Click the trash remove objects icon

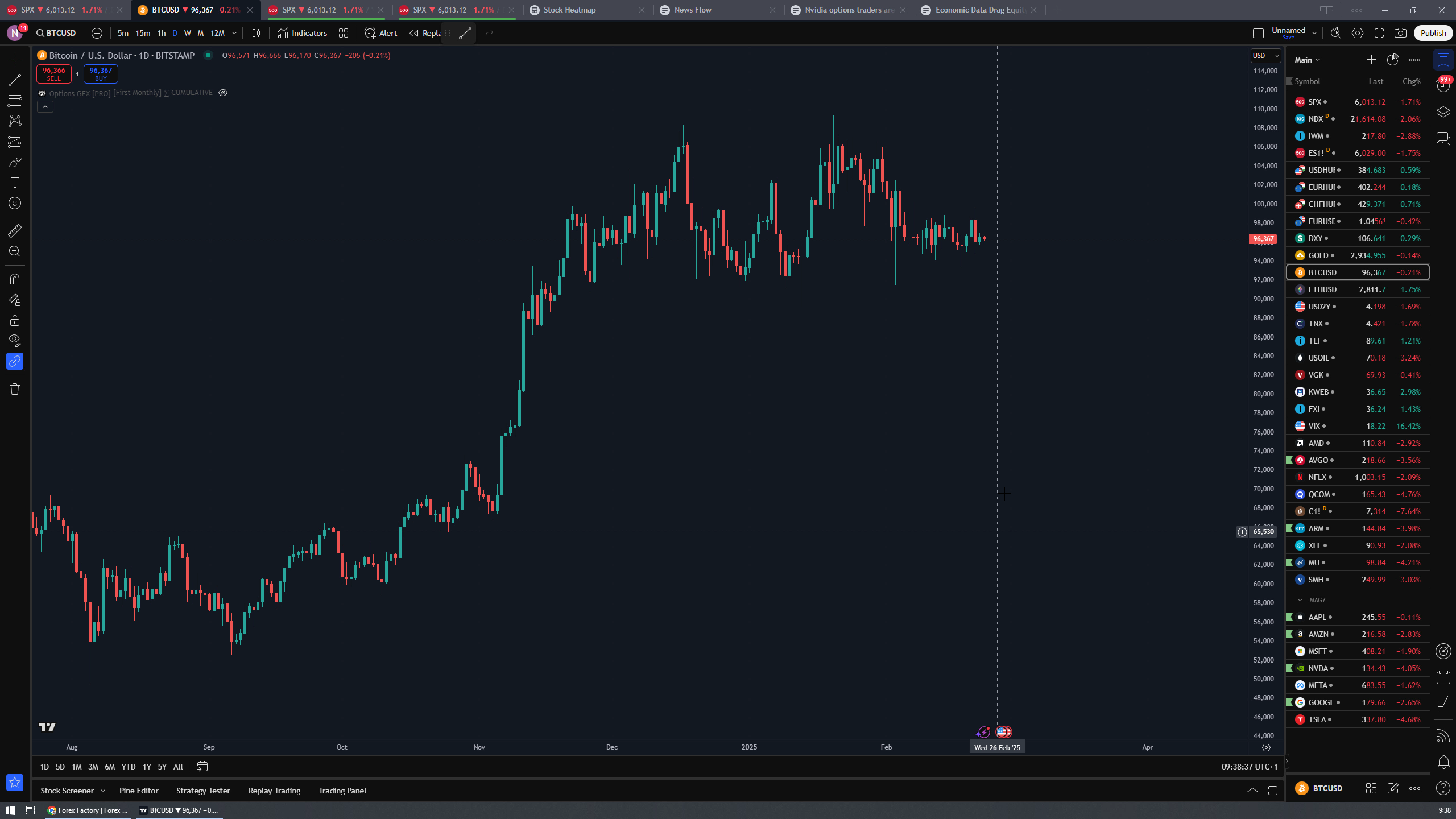[15, 389]
